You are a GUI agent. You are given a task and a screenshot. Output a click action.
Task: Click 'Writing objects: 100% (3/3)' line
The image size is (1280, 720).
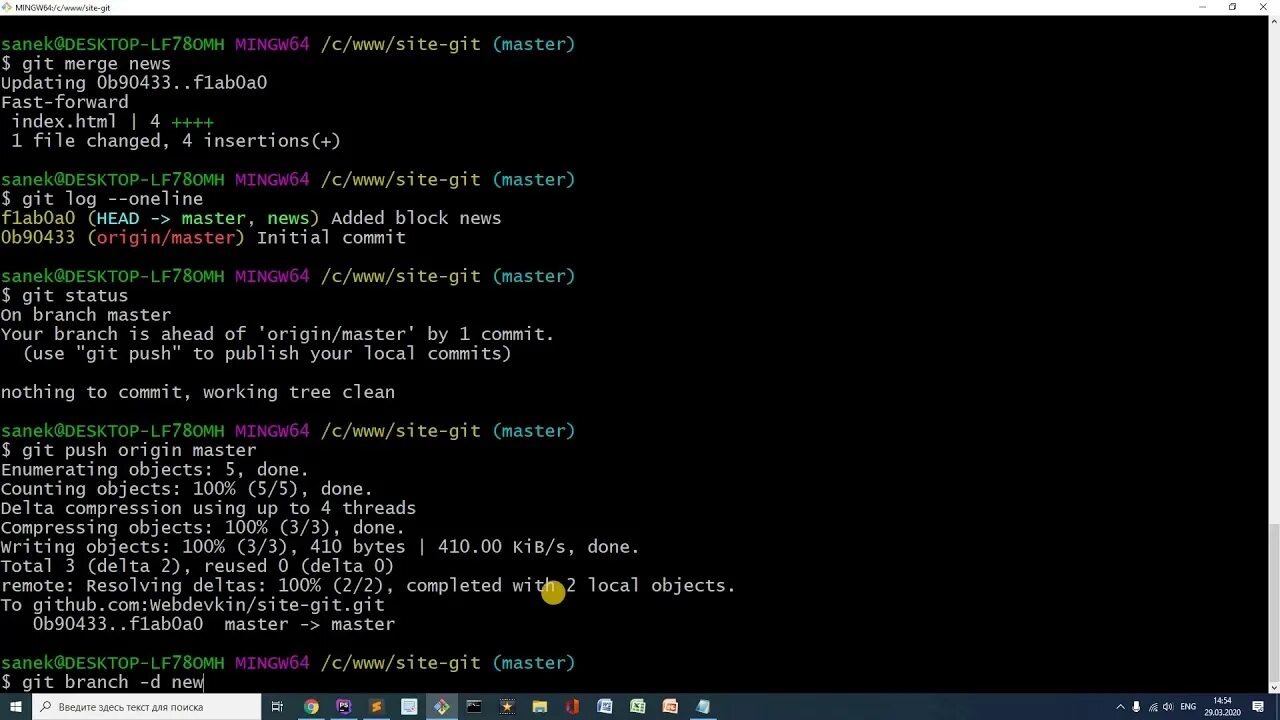(x=320, y=547)
